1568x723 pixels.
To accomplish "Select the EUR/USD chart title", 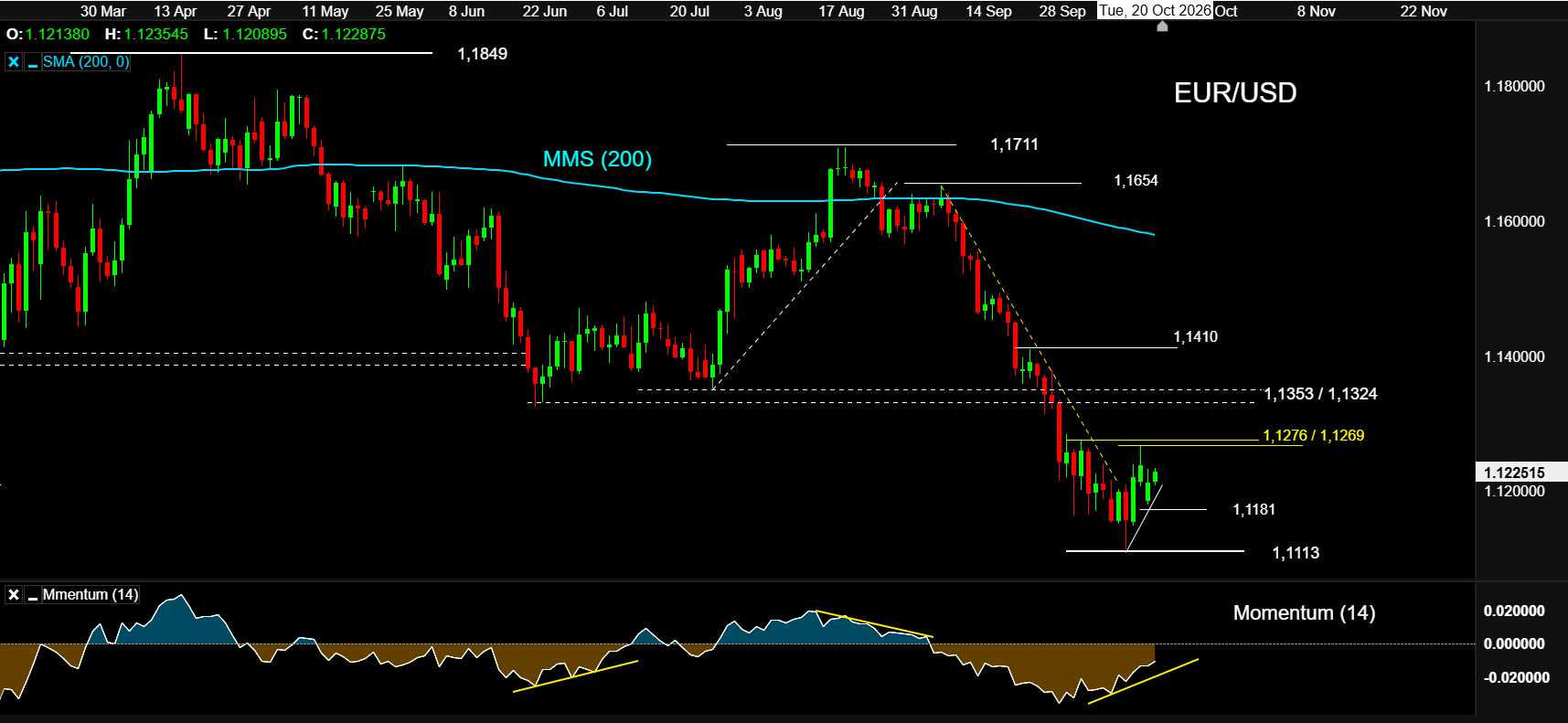I will coord(1235,93).
